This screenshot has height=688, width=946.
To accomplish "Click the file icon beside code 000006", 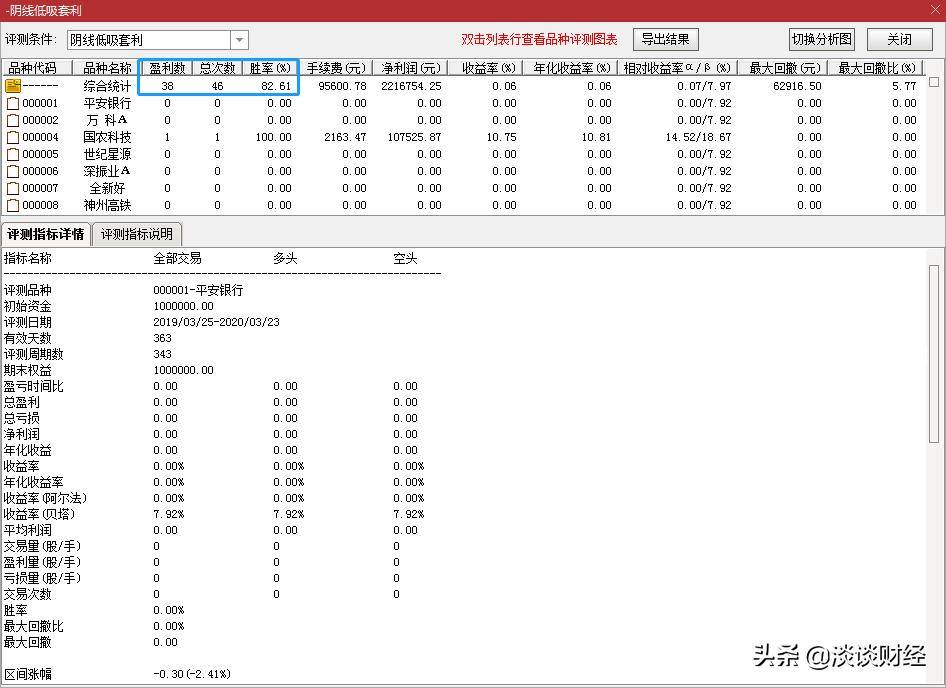I will point(13,171).
